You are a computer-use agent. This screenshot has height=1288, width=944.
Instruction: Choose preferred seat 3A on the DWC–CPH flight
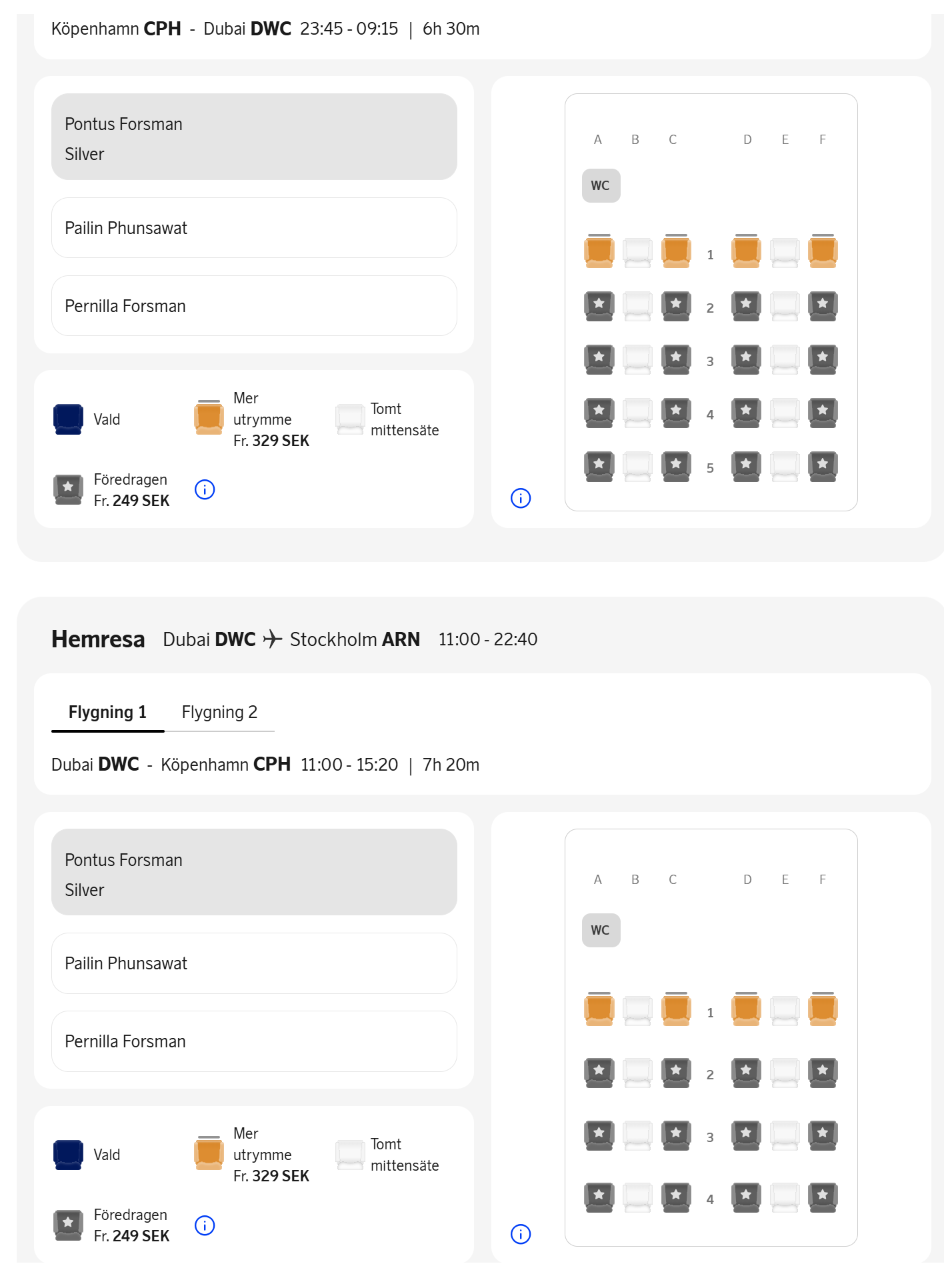pos(599,1135)
